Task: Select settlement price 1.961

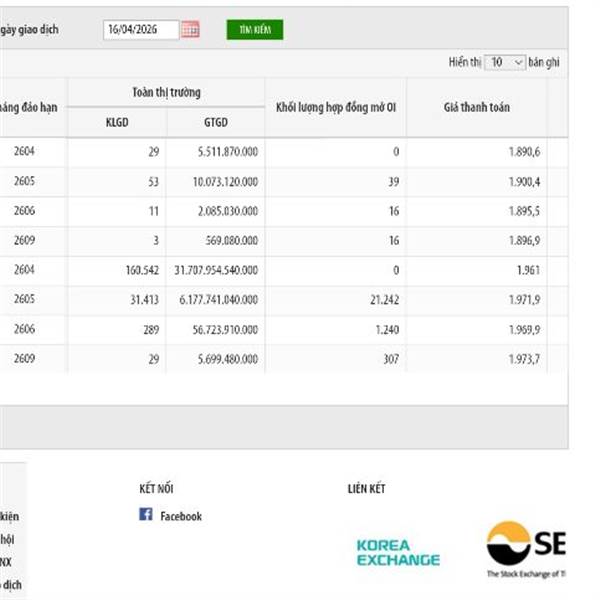Action: point(528,271)
